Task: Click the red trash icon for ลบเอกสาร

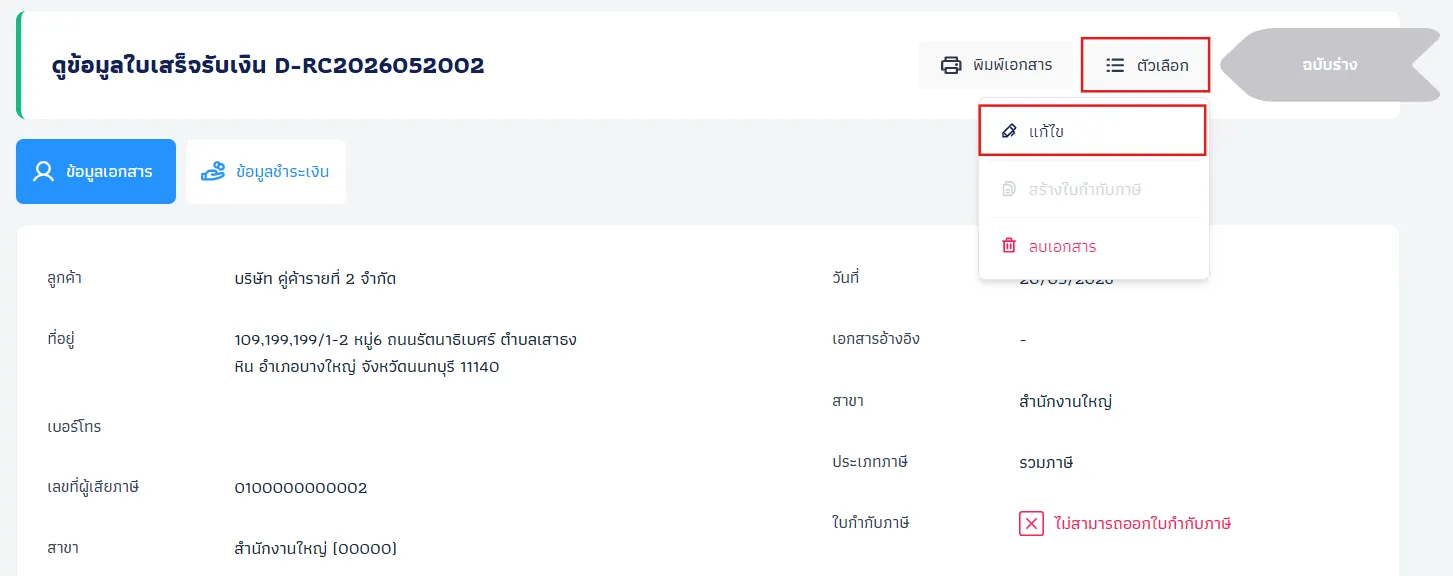Action: (x=1009, y=245)
